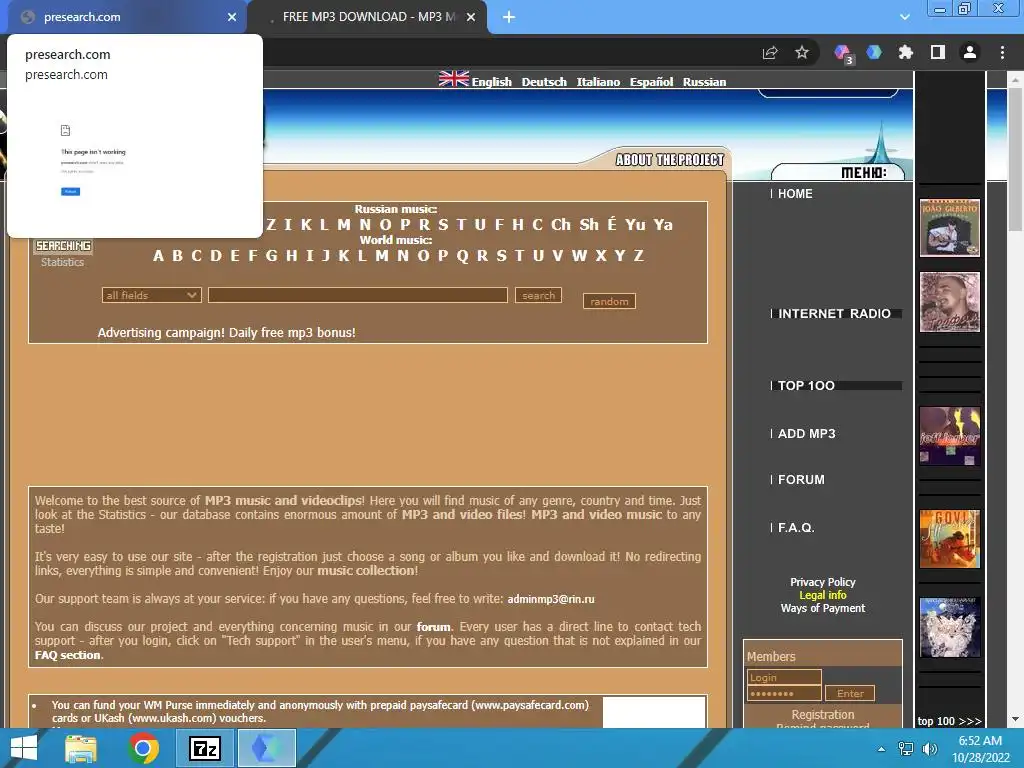This screenshot has width=1024, height=768.
Task: Click the 'top 100 >>>' link
Action: [949, 721]
